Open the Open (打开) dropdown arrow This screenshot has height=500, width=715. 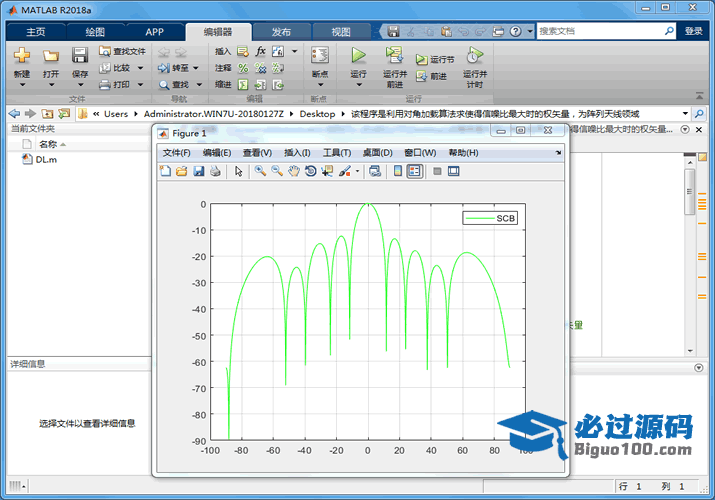click(x=51, y=85)
